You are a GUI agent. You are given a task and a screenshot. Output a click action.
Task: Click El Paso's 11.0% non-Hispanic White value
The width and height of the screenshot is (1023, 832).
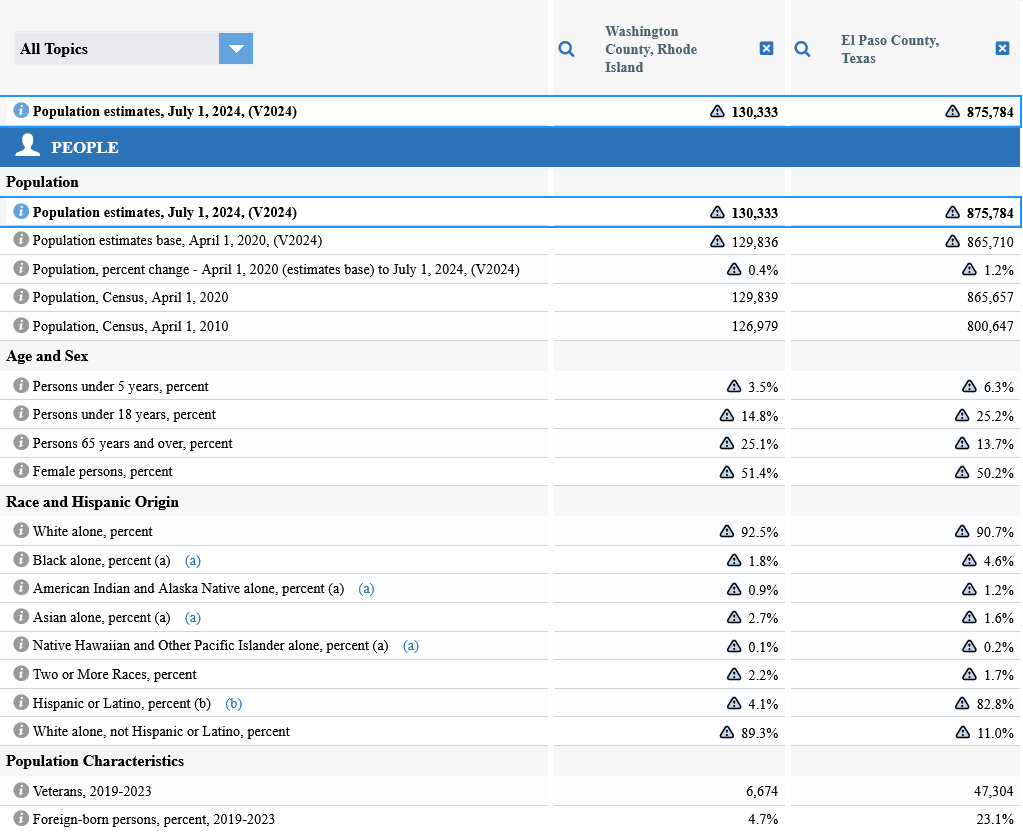pos(995,733)
